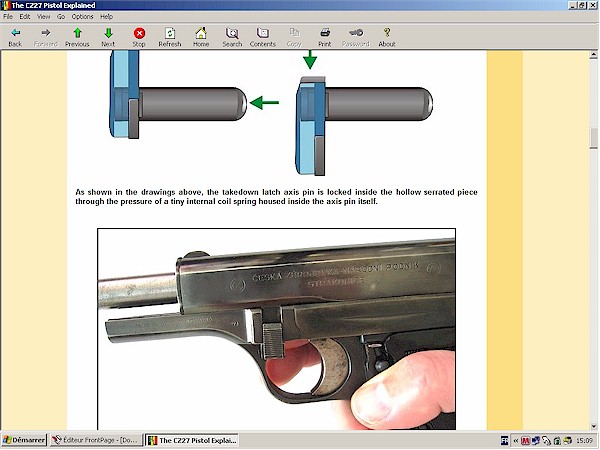Open the File menu

point(8,16)
